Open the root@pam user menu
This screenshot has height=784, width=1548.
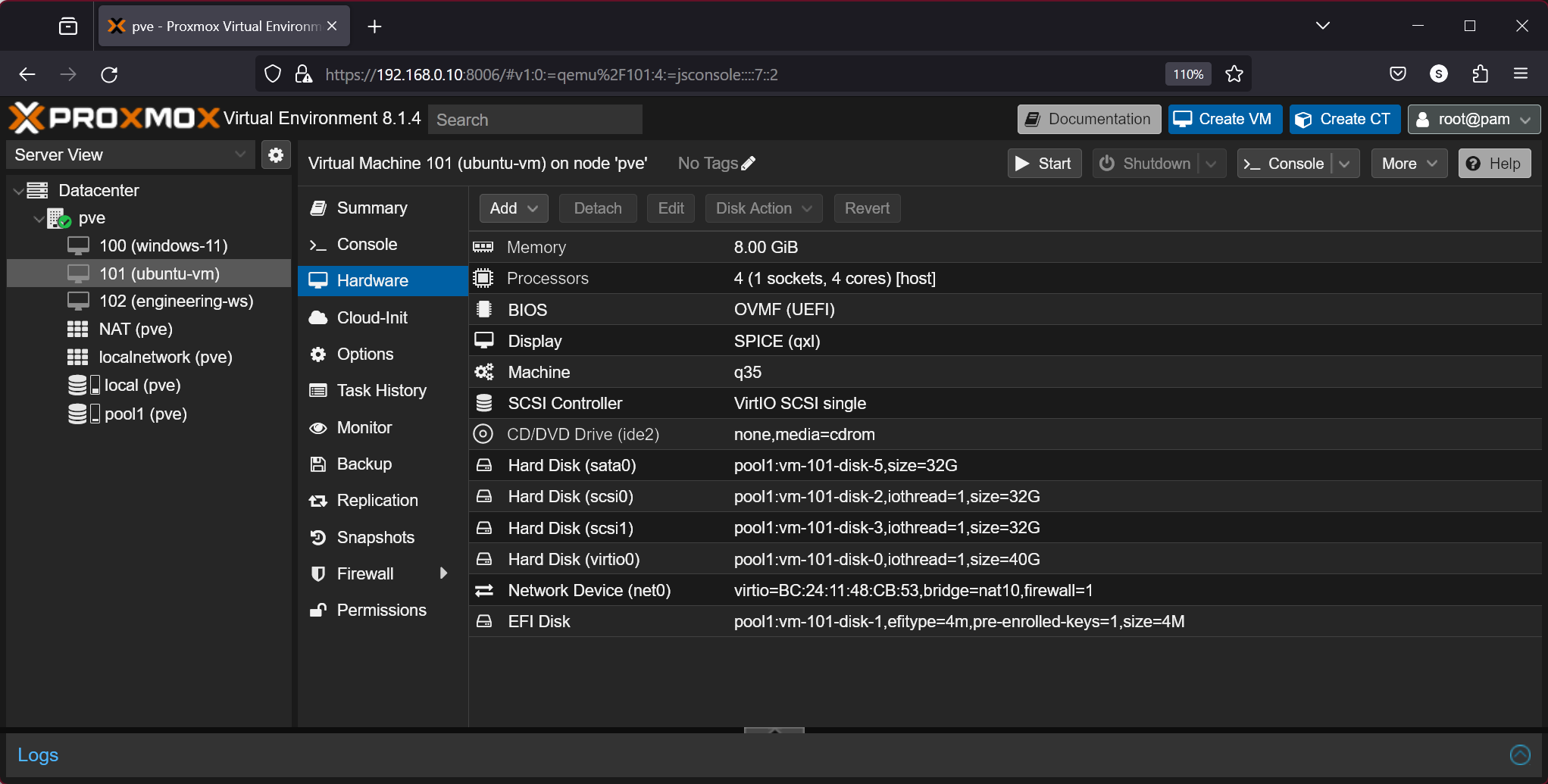coord(1474,119)
